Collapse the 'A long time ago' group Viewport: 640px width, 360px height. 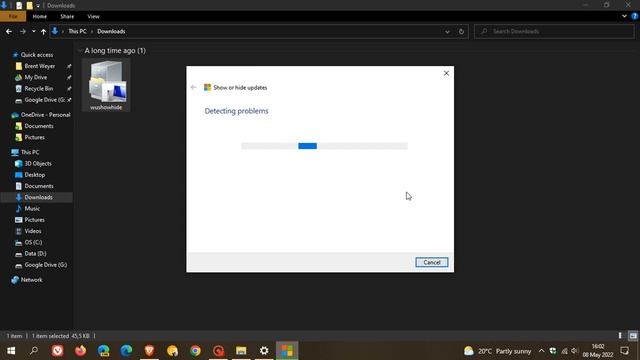tap(80, 51)
